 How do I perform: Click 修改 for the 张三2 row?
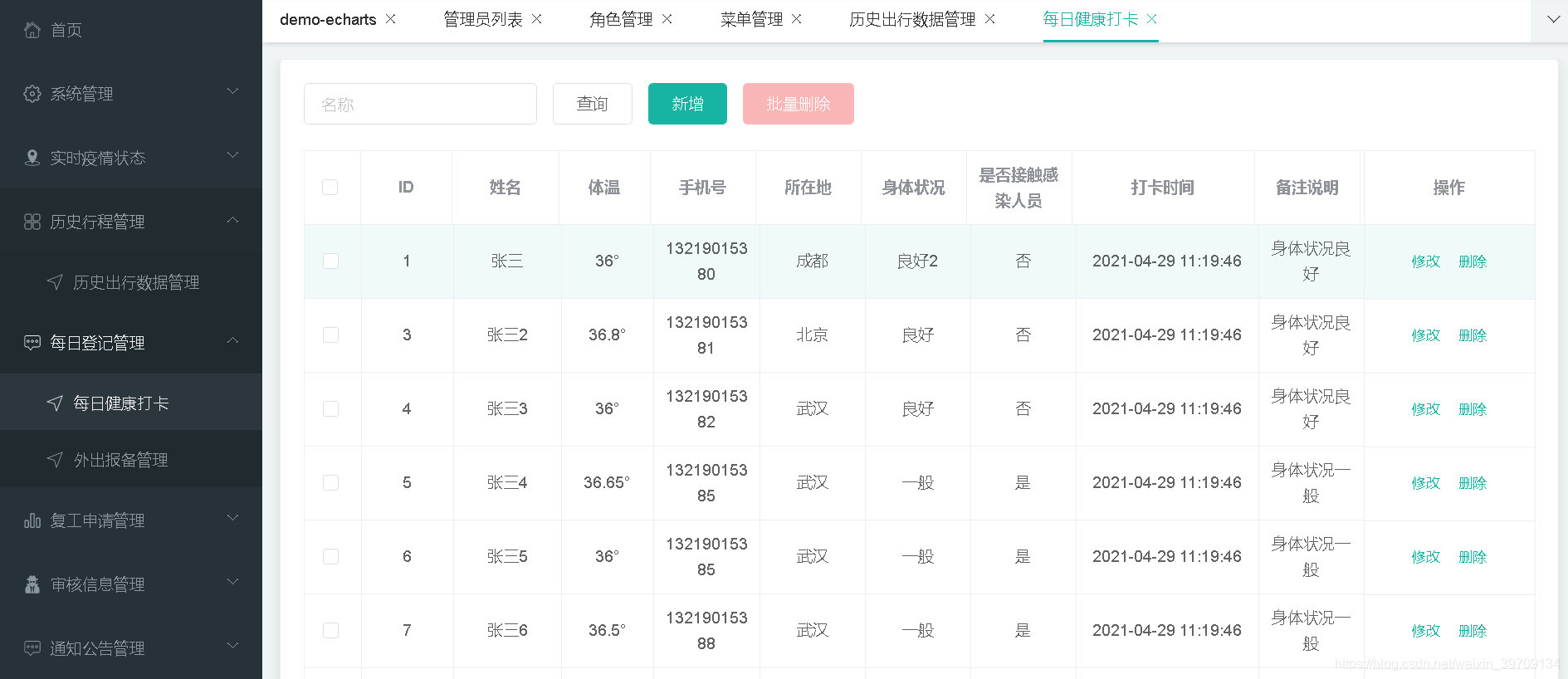coord(1426,335)
